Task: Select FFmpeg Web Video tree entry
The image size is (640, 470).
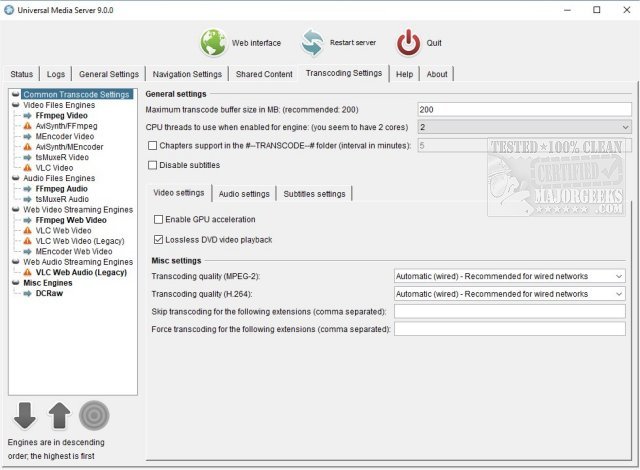Action: click(71, 220)
